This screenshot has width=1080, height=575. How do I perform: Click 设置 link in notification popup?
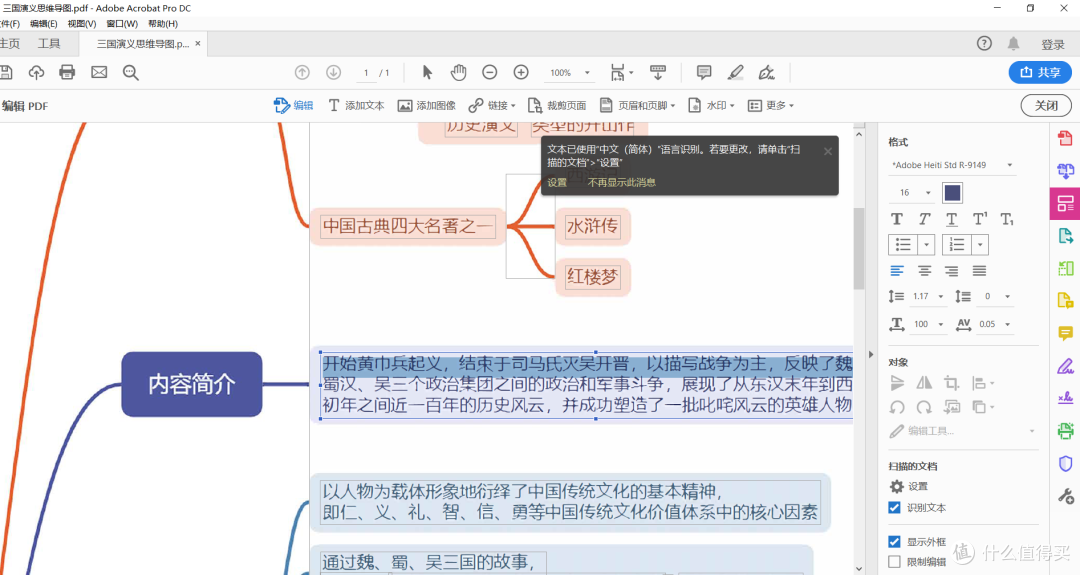pos(557,182)
